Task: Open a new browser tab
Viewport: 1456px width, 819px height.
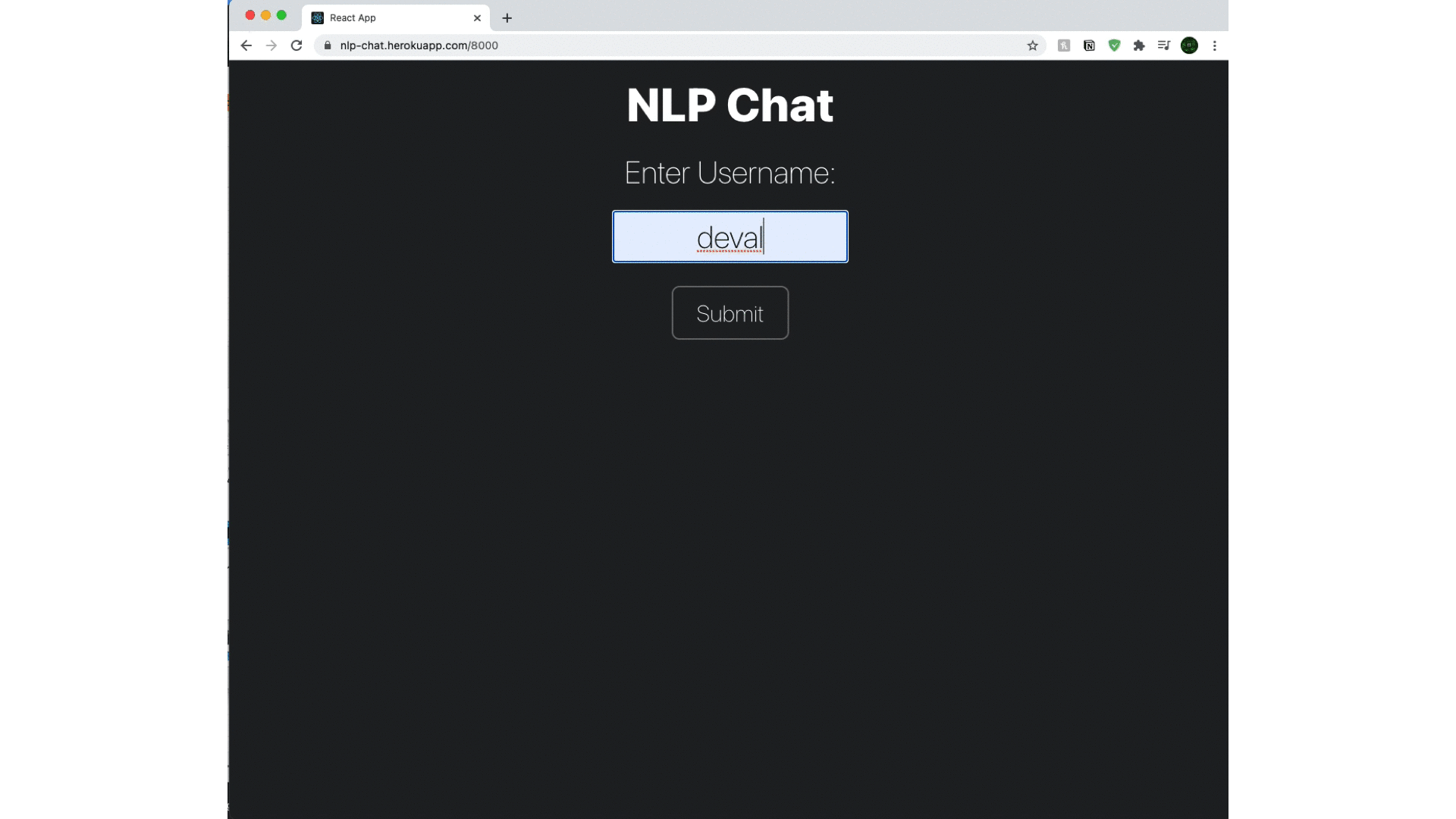Action: (507, 17)
